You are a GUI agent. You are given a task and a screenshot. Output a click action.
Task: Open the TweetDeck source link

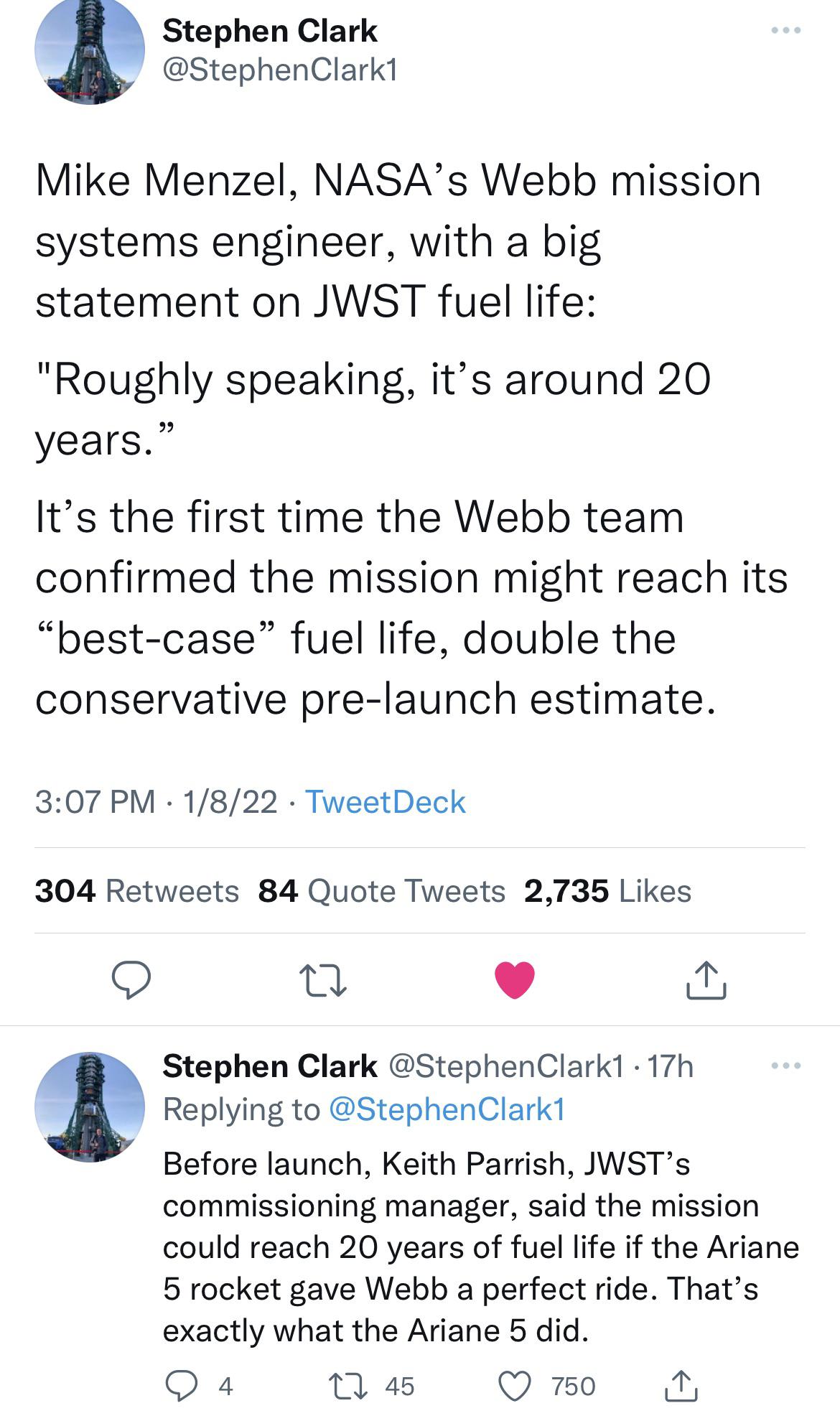[x=386, y=802]
